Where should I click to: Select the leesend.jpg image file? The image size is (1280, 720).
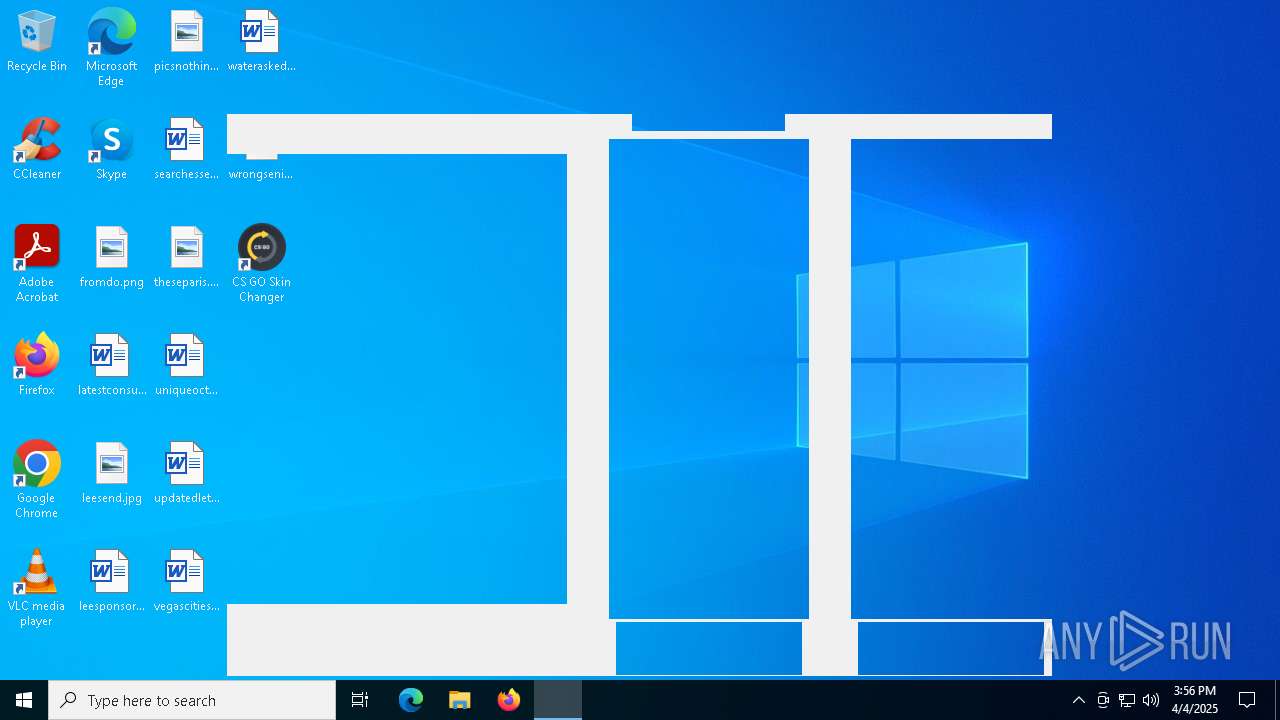111,474
